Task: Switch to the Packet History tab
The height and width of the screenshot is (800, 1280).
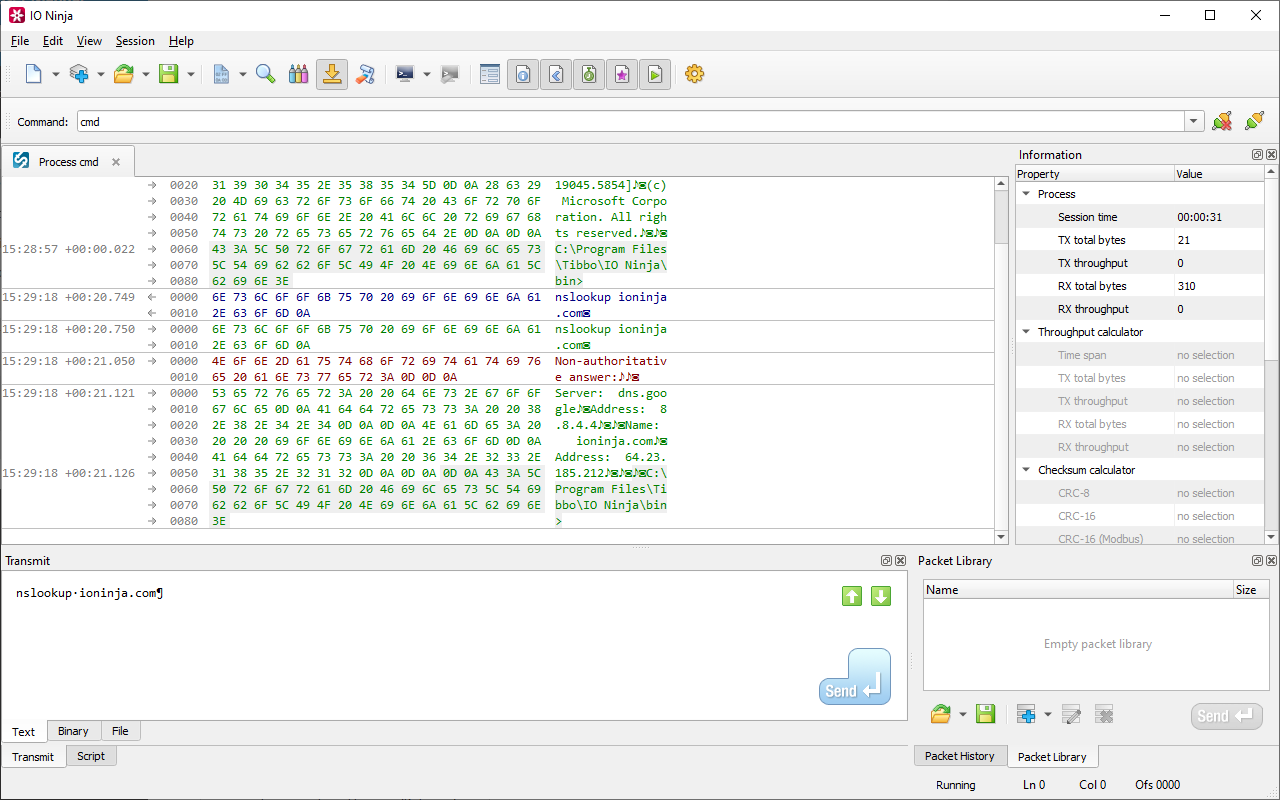Action: point(960,756)
